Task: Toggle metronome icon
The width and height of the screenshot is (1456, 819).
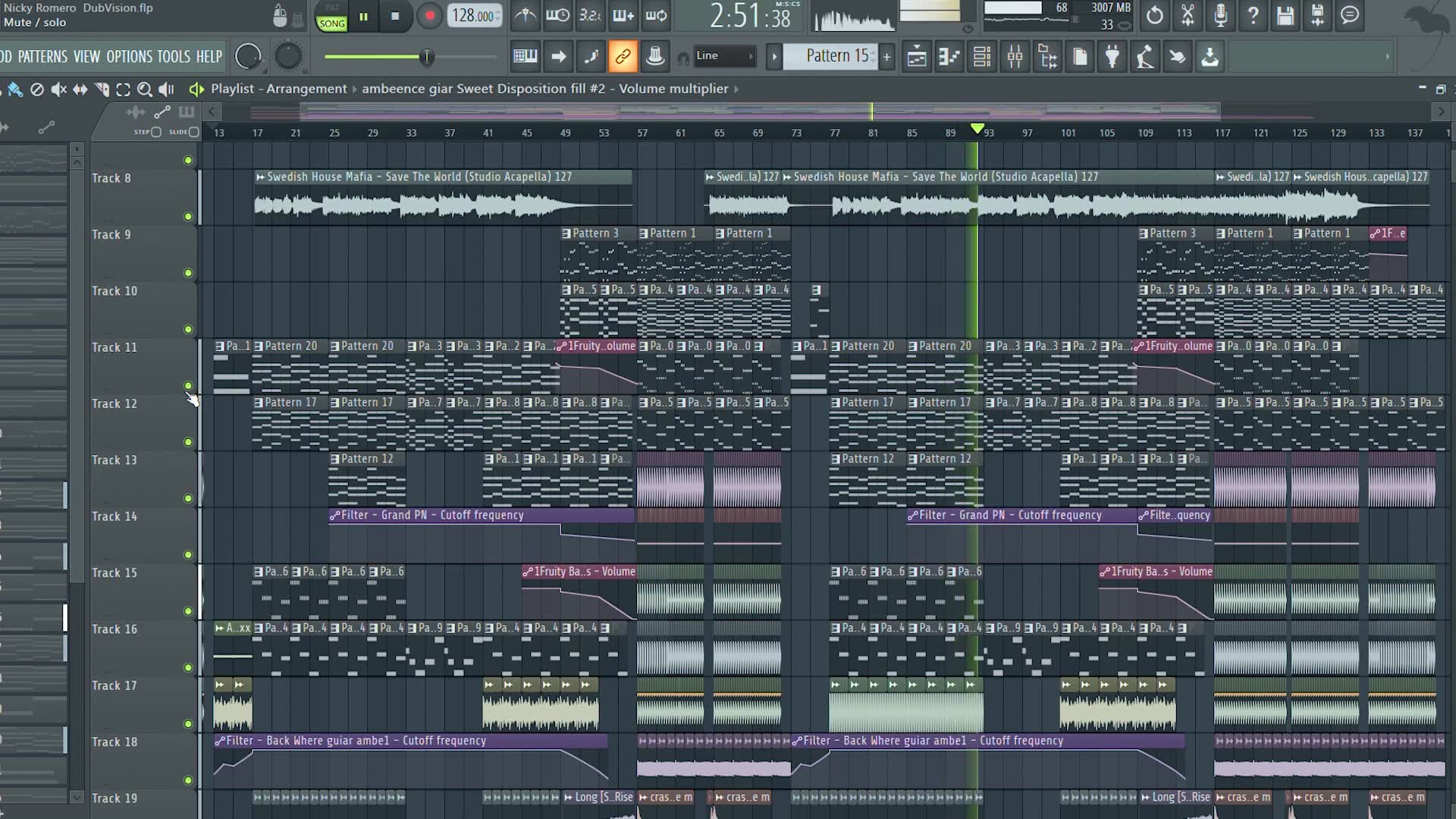Action: point(525,15)
